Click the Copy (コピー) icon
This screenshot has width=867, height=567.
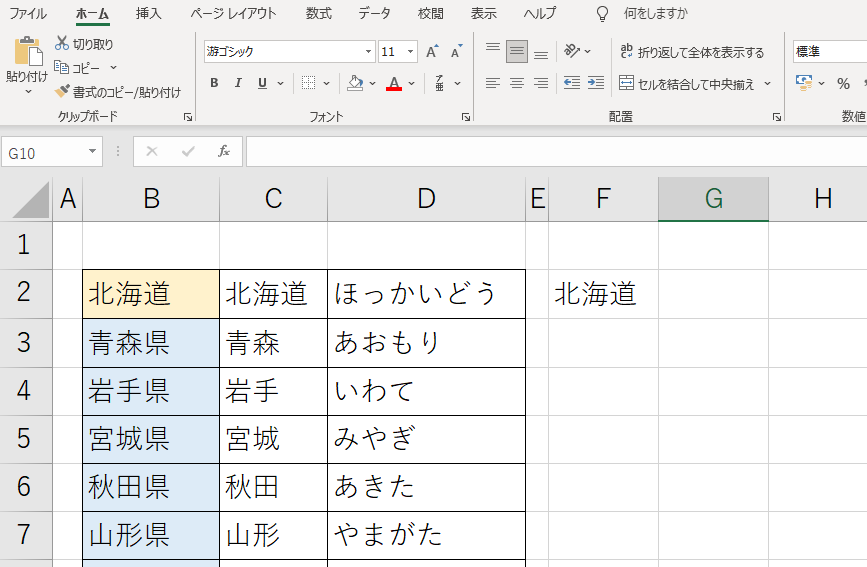point(61,67)
